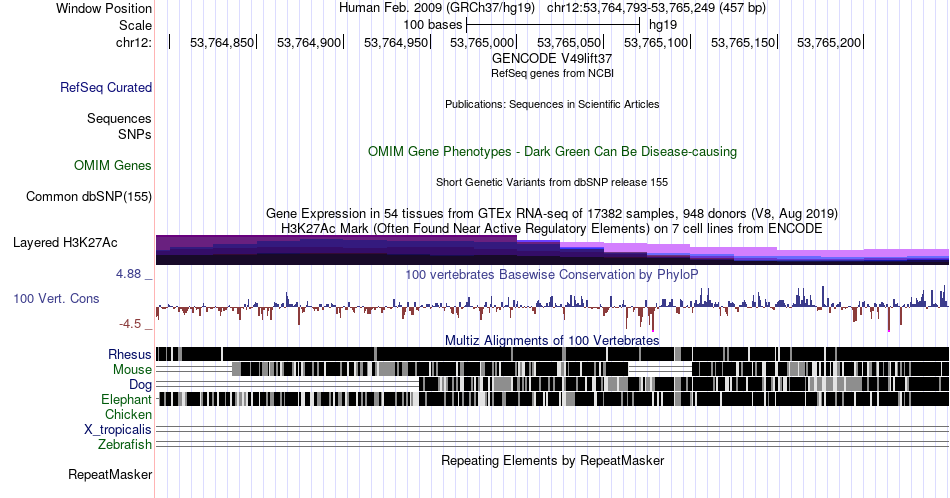Click the 53,764,850 ruler position

pos(222,42)
